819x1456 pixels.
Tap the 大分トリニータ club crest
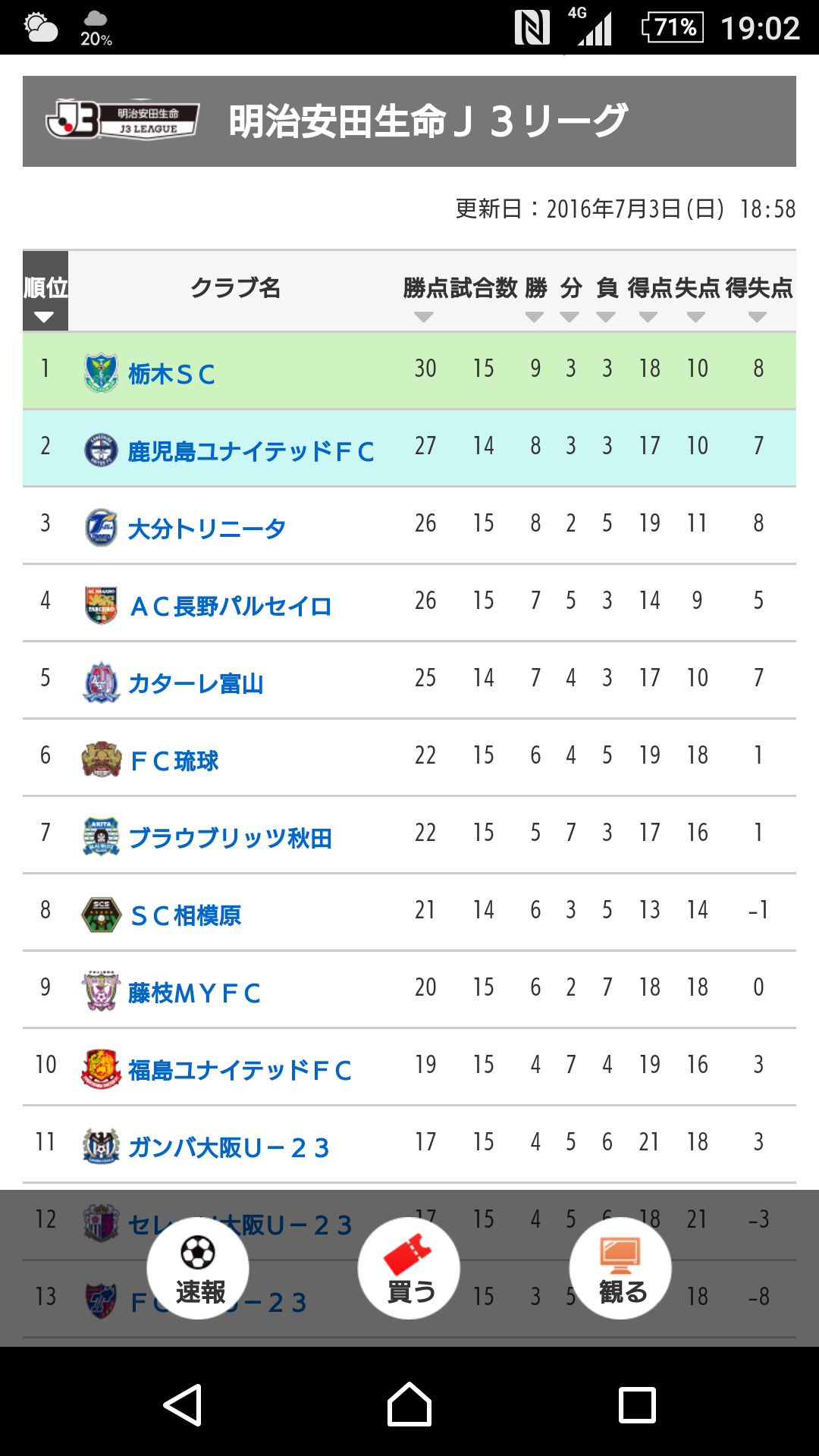pyautogui.click(x=101, y=528)
